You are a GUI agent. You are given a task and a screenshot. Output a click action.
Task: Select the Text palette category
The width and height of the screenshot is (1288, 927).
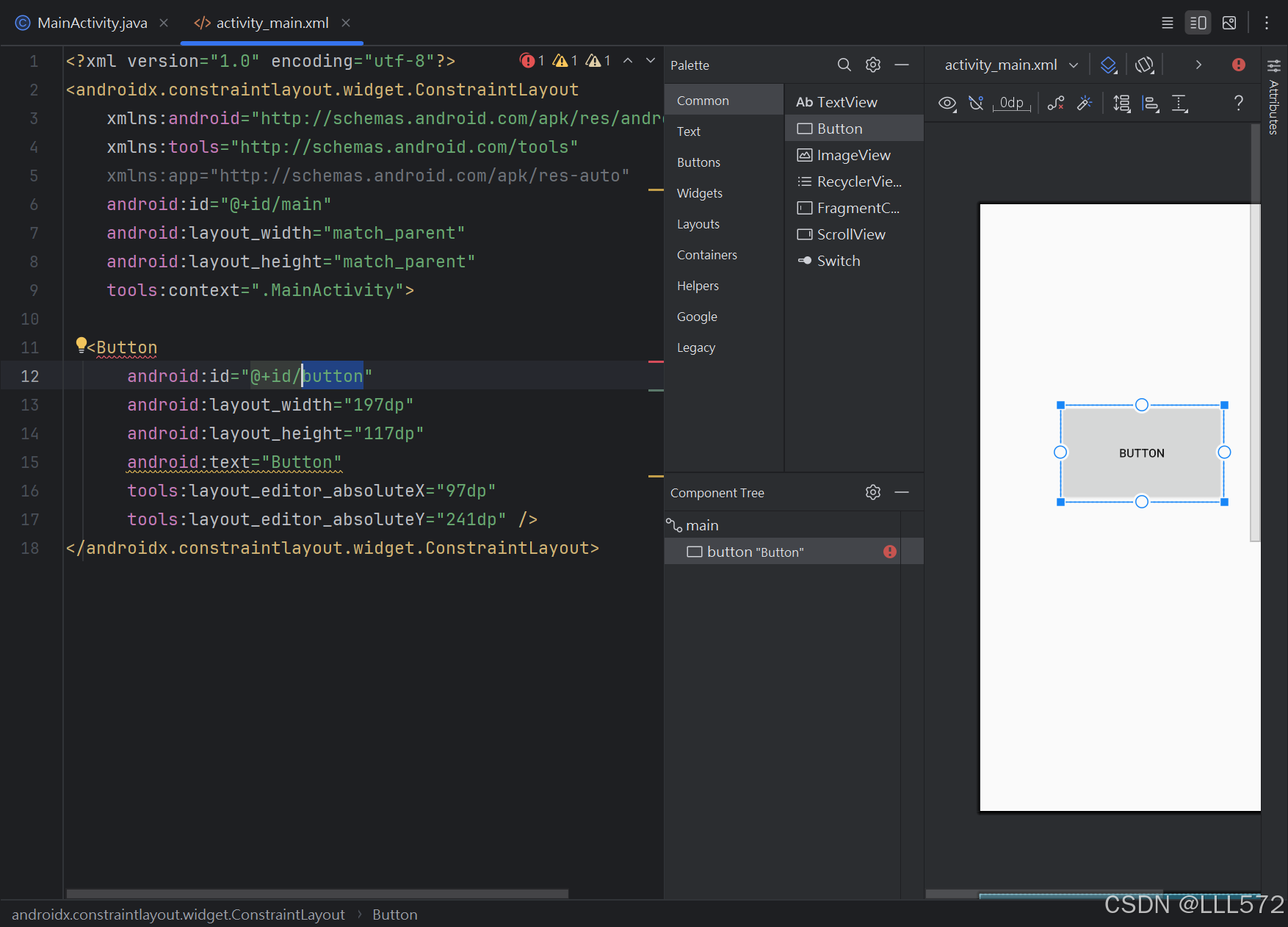(724, 131)
